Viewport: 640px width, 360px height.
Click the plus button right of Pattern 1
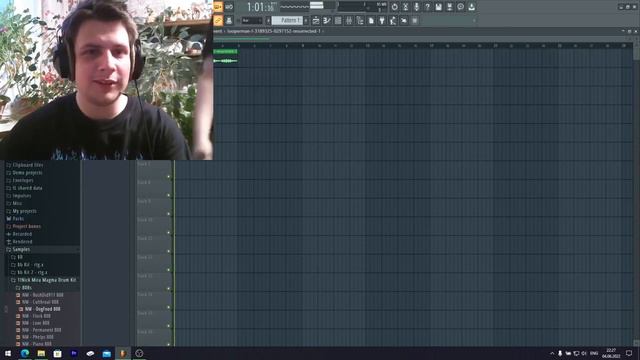click(x=306, y=20)
